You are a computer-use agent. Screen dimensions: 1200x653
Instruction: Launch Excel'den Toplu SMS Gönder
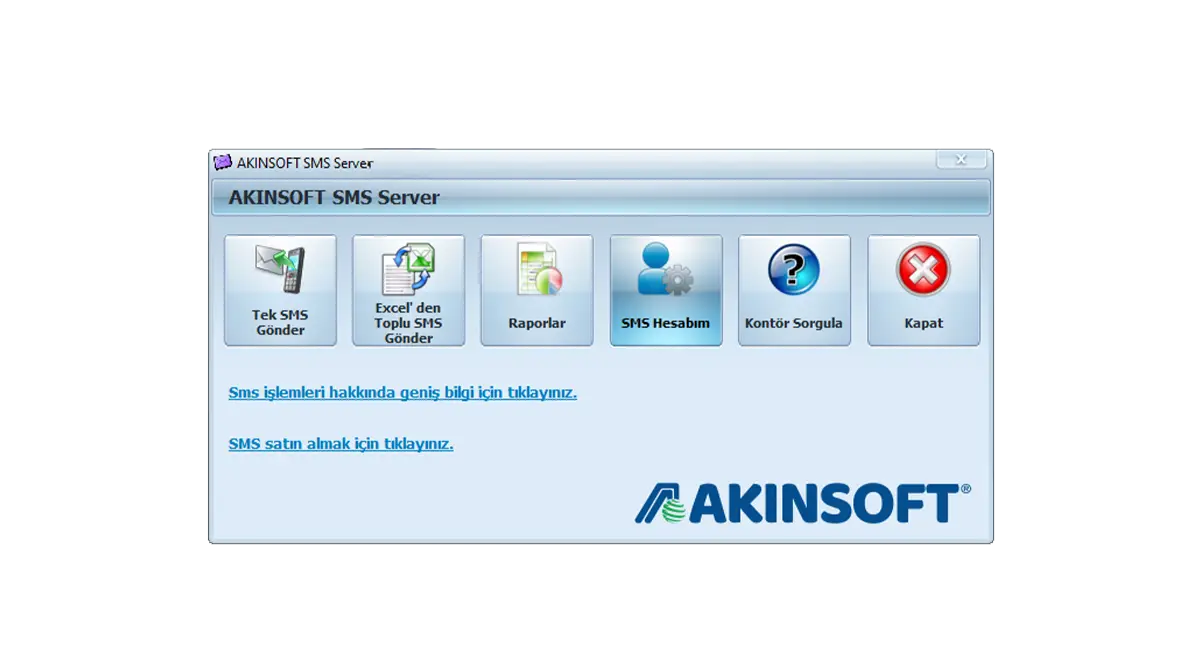point(408,291)
